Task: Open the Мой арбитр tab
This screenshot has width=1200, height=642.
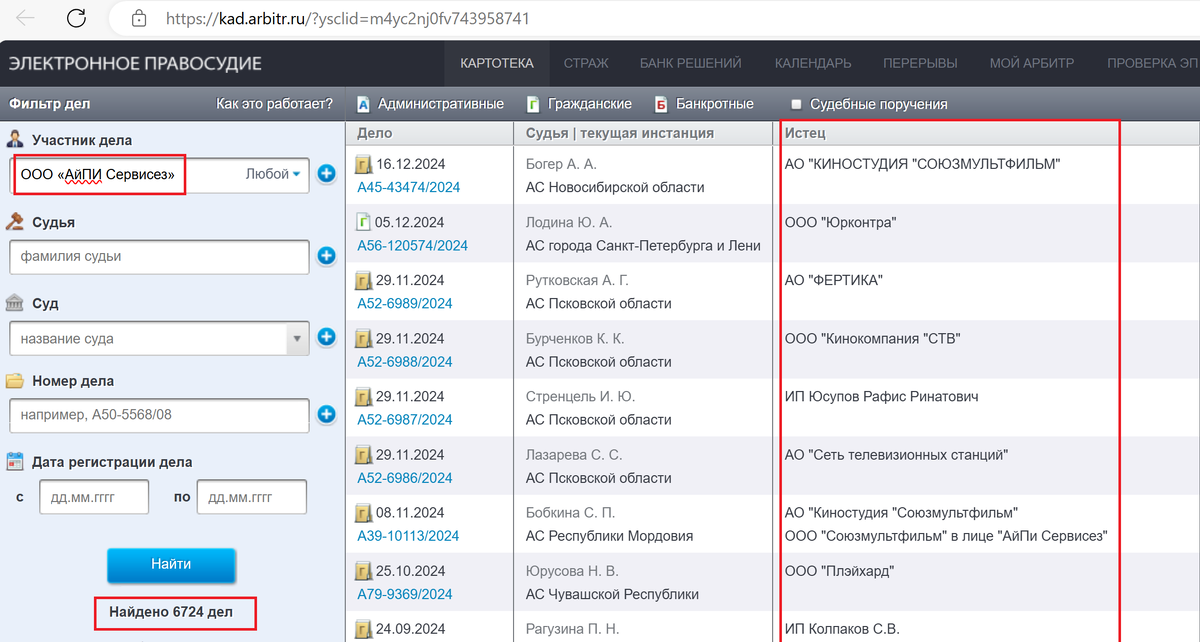Action: coord(1032,63)
